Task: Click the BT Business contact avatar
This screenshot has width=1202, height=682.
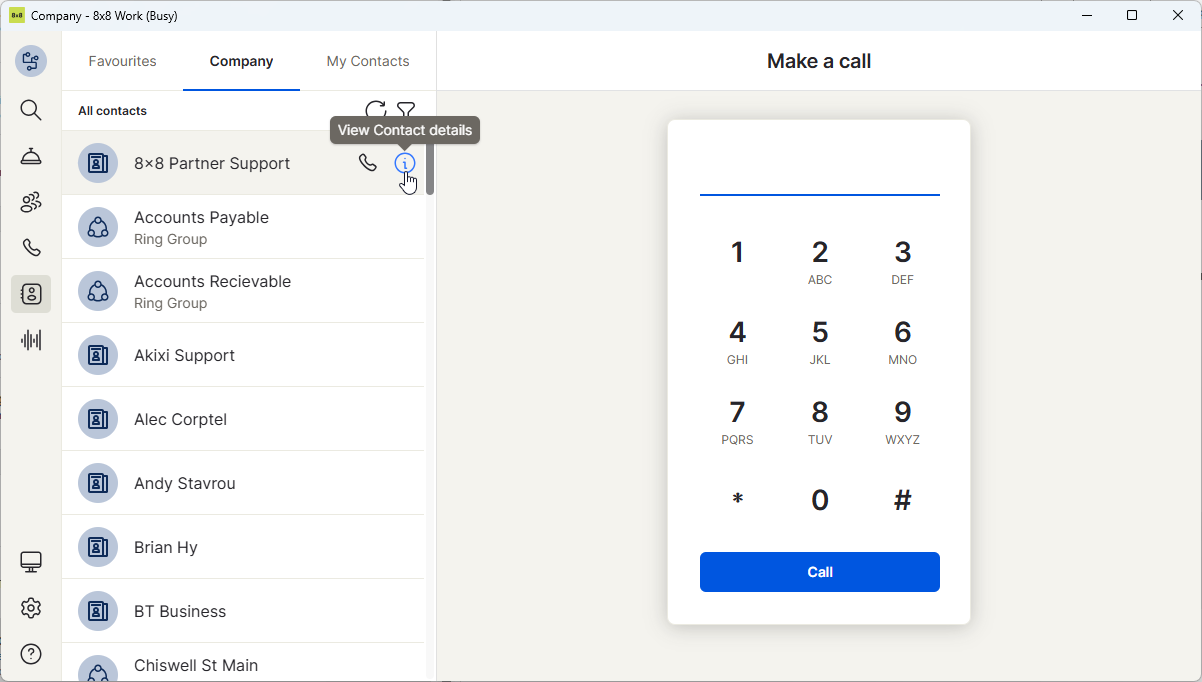Action: click(98, 611)
